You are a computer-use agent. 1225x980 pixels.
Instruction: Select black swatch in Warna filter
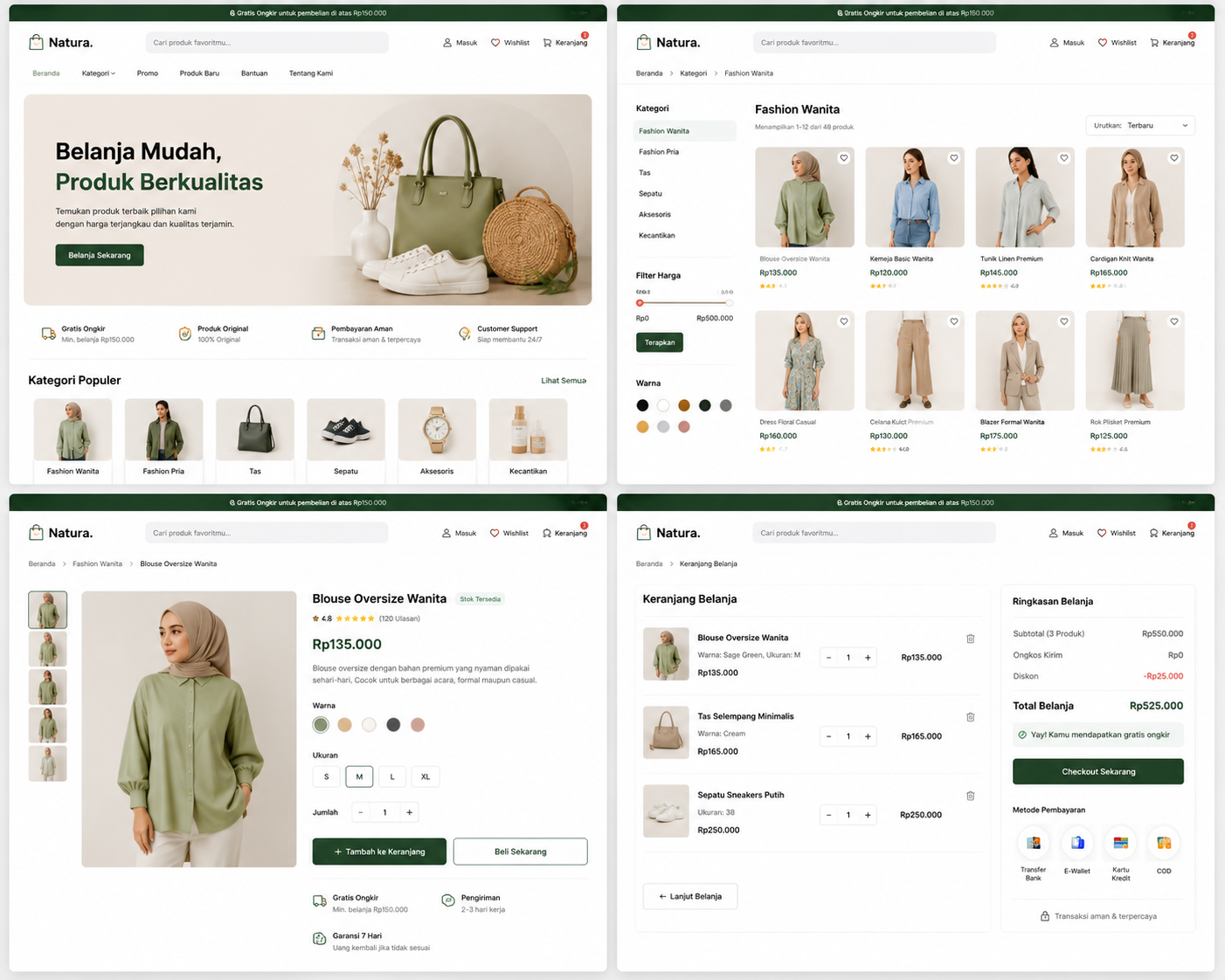tap(643, 405)
